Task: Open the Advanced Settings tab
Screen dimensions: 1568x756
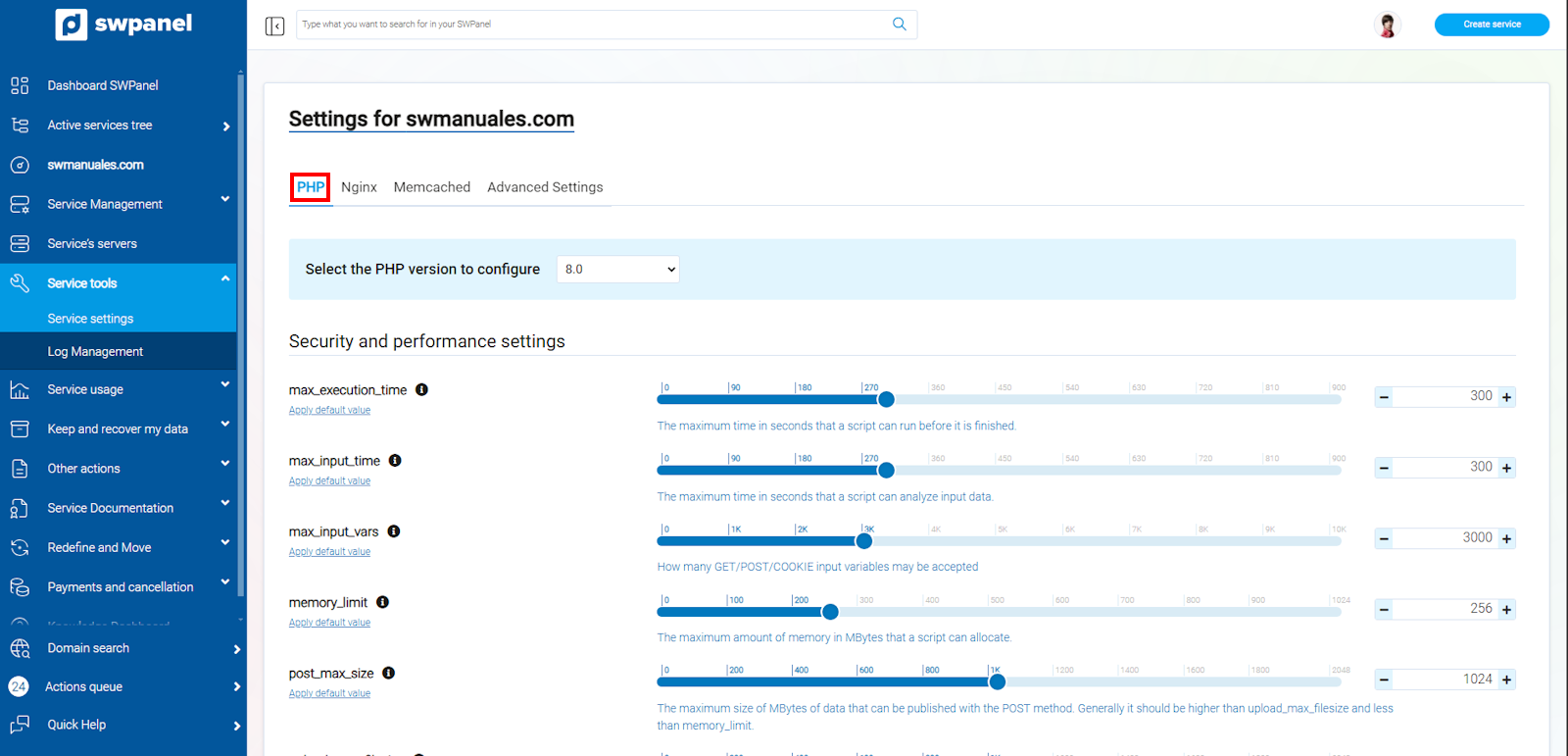Action: pyautogui.click(x=545, y=187)
